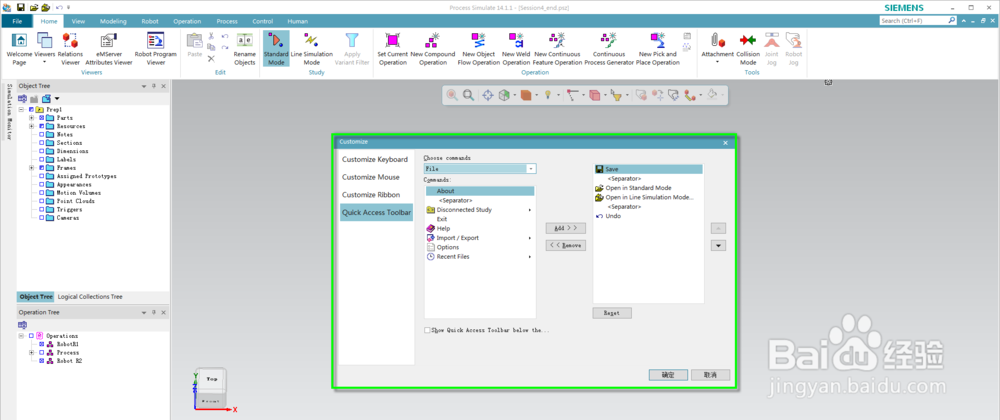Create a New Weld Operation
1000x420 pixels.
(x=516, y=48)
